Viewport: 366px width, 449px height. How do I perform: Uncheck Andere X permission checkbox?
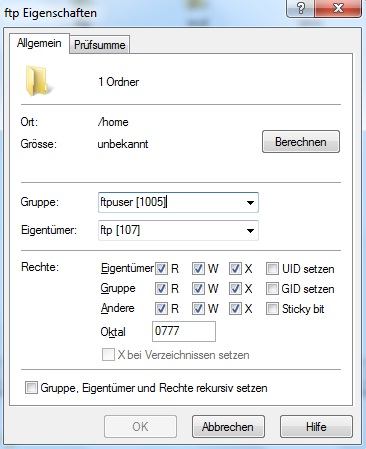click(235, 309)
